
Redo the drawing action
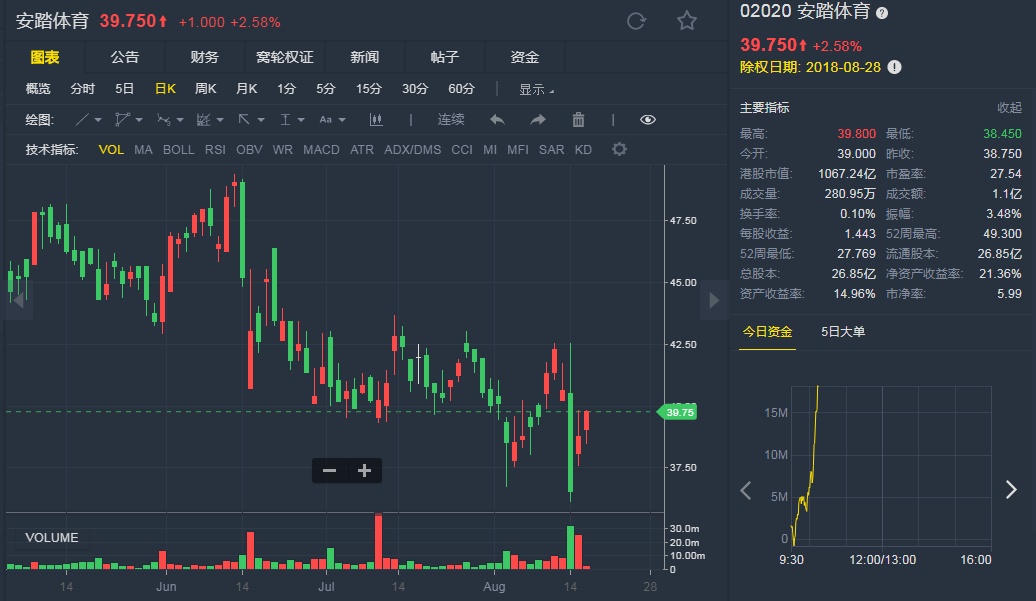(x=538, y=120)
